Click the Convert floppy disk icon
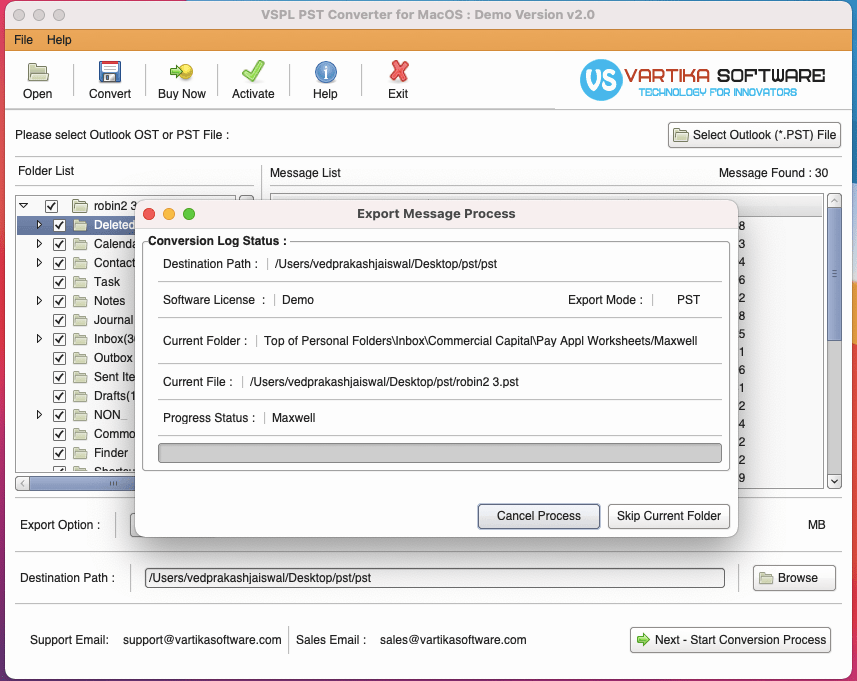This screenshot has height=681, width=857. pos(110,72)
